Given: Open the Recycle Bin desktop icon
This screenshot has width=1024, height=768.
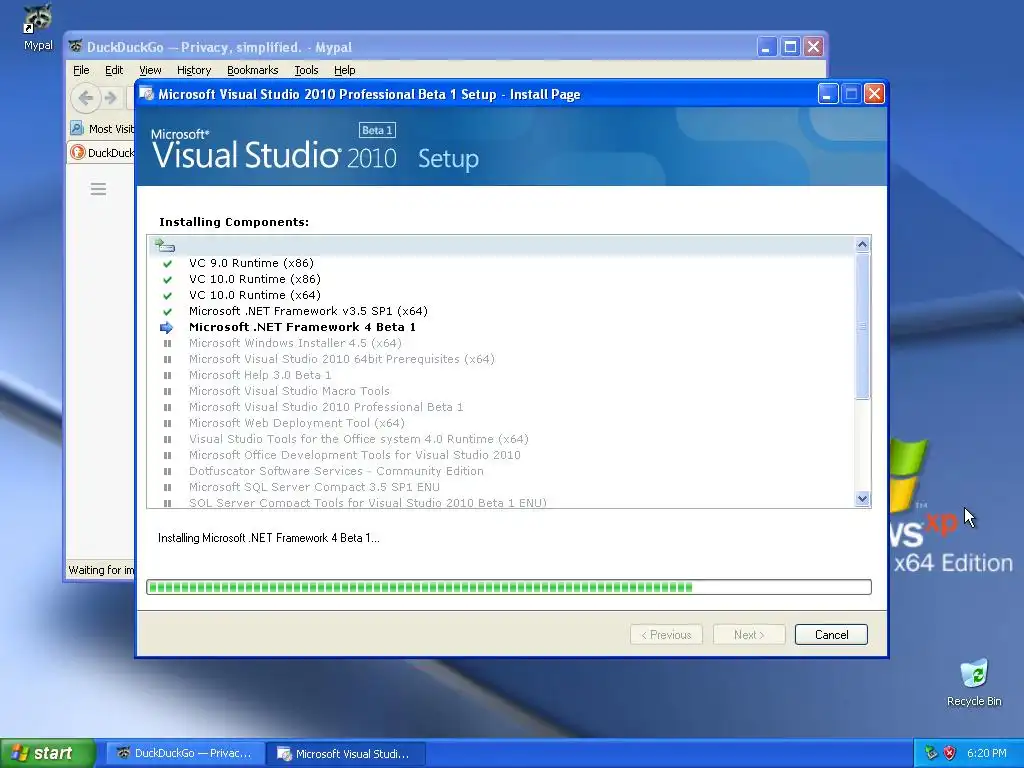Looking at the screenshot, I should click(x=974, y=683).
